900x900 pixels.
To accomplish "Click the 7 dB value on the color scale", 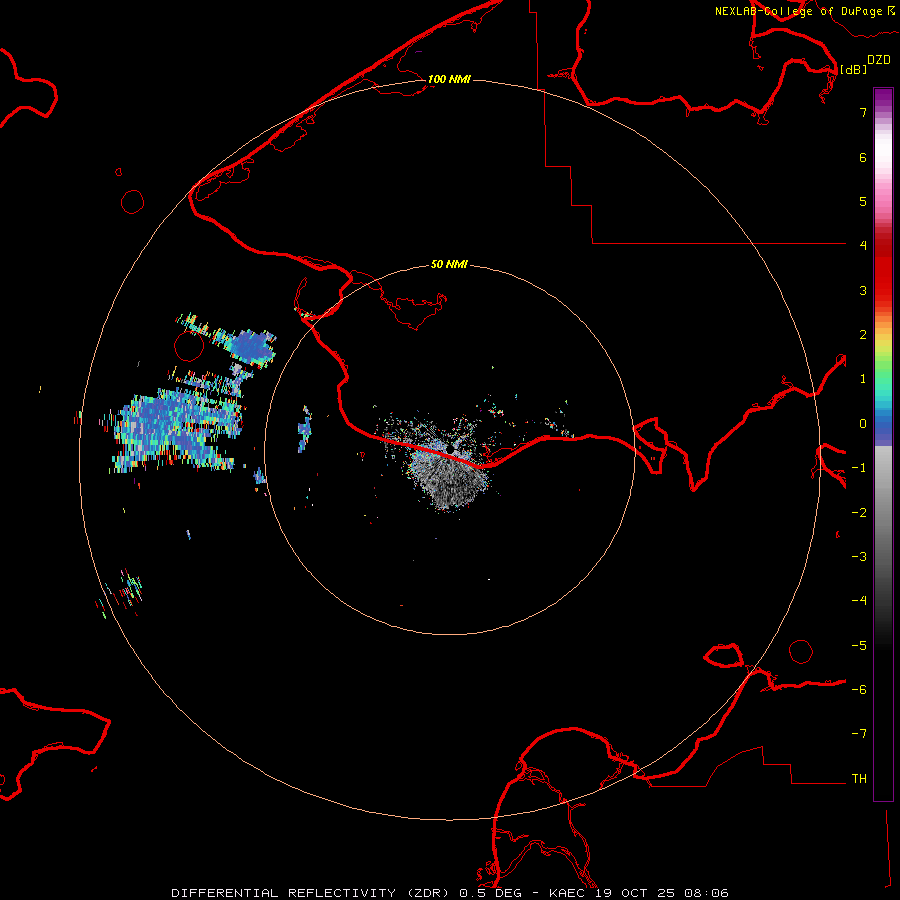I will pos(863,112).
